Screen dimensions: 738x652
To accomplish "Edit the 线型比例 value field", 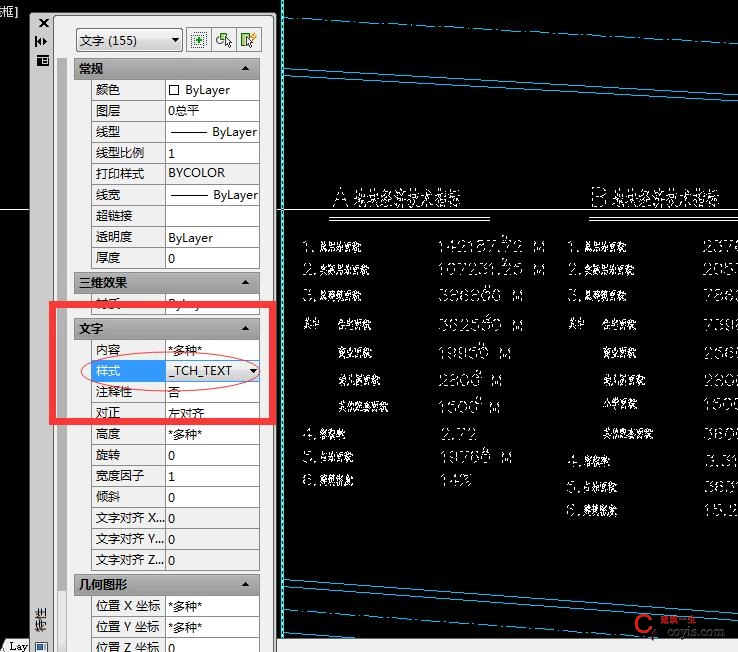I will [212, 153].
